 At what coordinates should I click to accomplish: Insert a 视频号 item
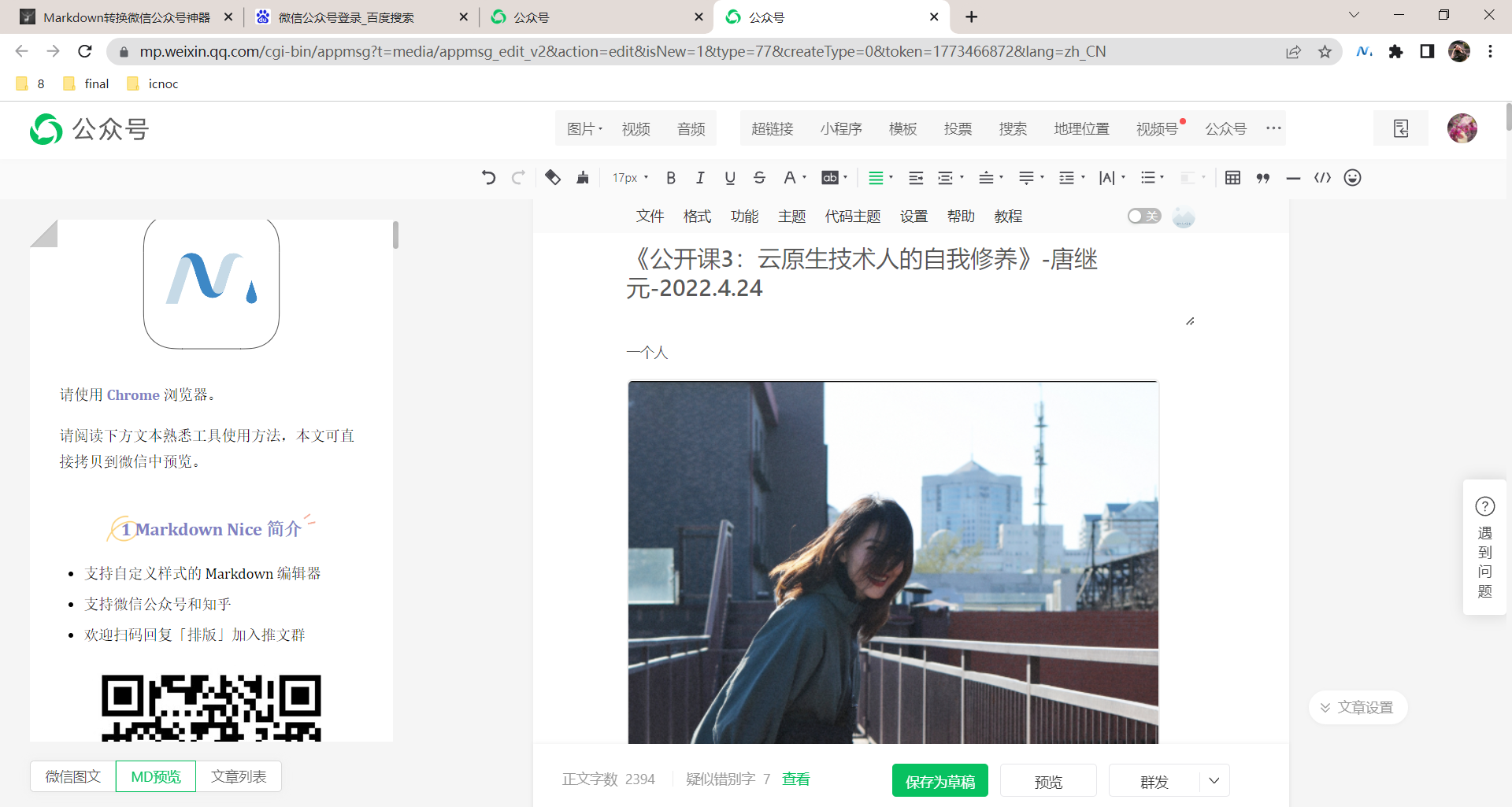pyautogui.click(x=1157, y=128)
